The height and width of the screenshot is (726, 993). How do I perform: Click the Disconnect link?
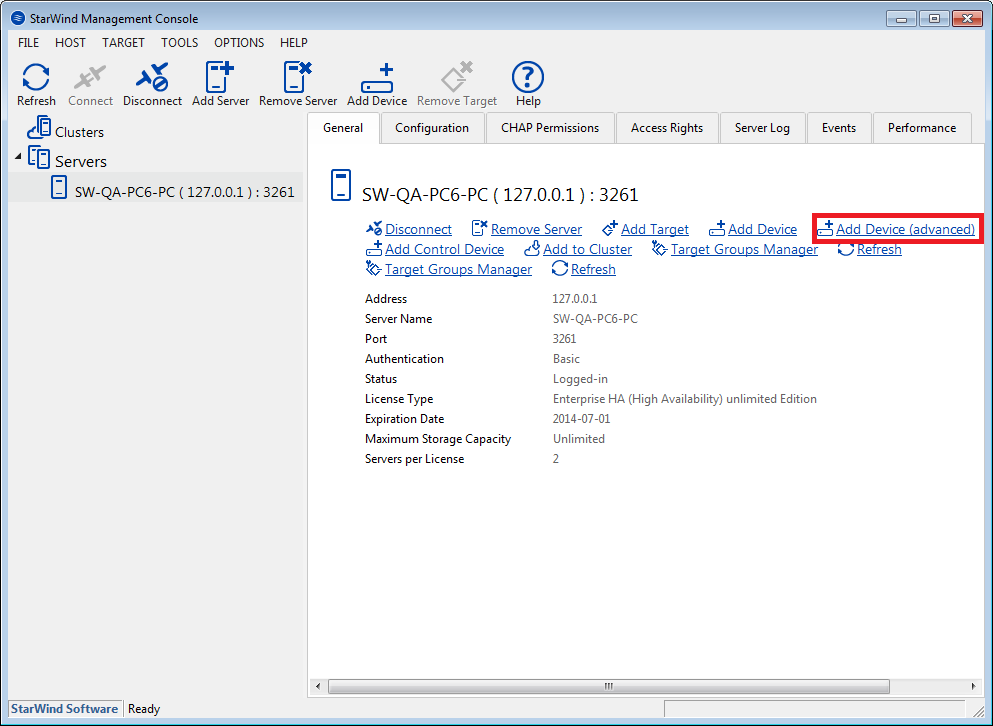point(418,229)
